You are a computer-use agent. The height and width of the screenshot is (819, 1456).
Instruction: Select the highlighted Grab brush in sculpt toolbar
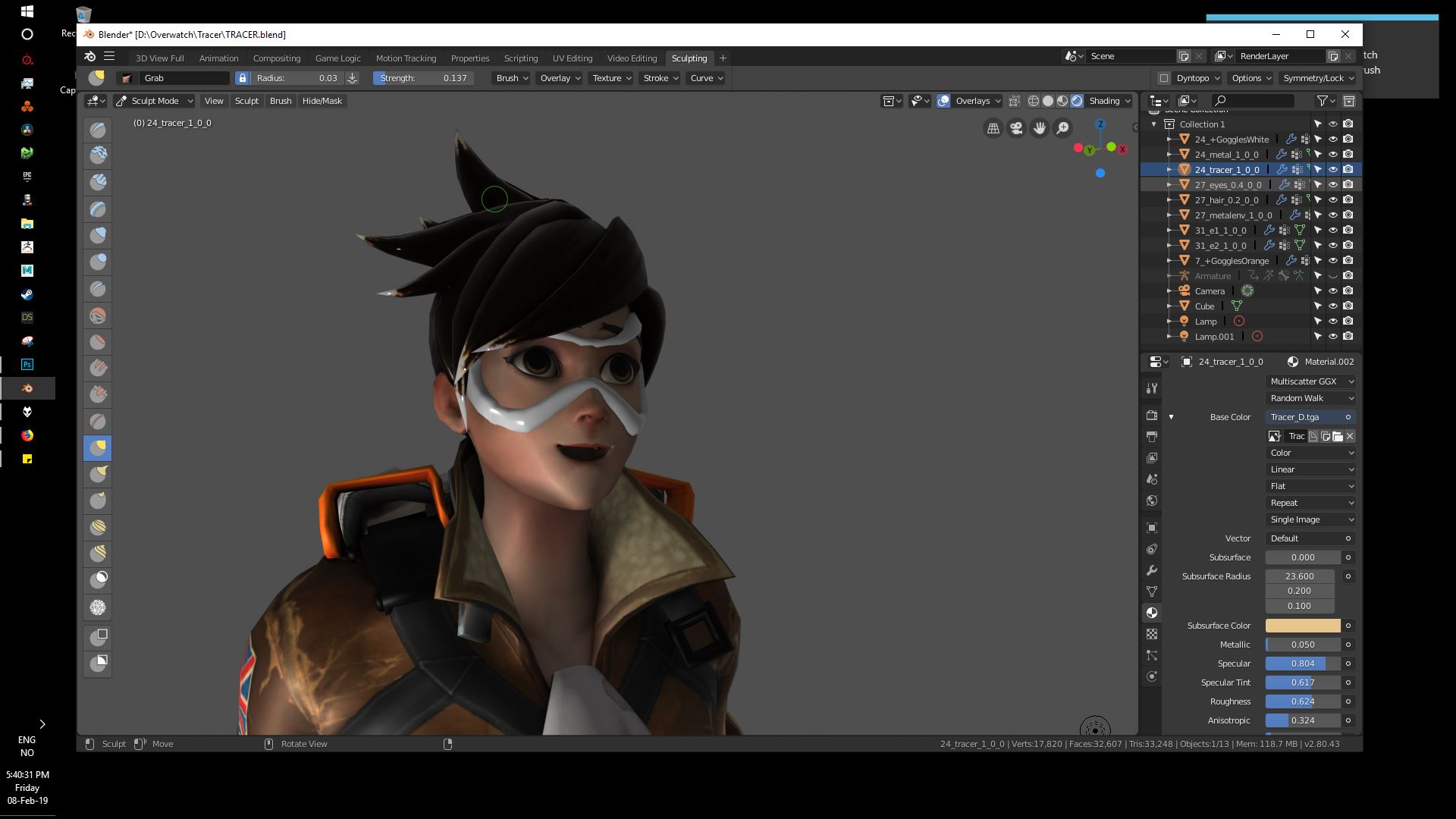(x=97, y=447)
